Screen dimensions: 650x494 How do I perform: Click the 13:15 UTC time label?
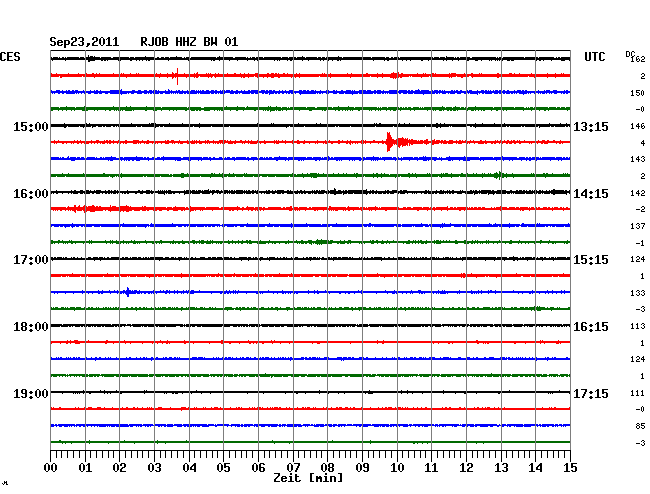(x=591, y=126)
